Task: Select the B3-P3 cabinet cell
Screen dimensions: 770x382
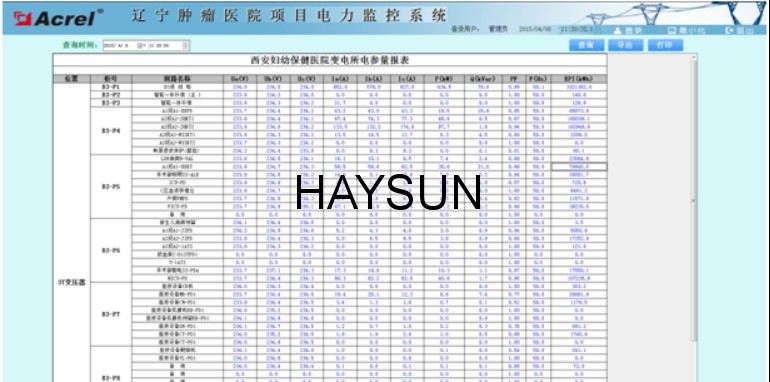Action: coord(111,103)
